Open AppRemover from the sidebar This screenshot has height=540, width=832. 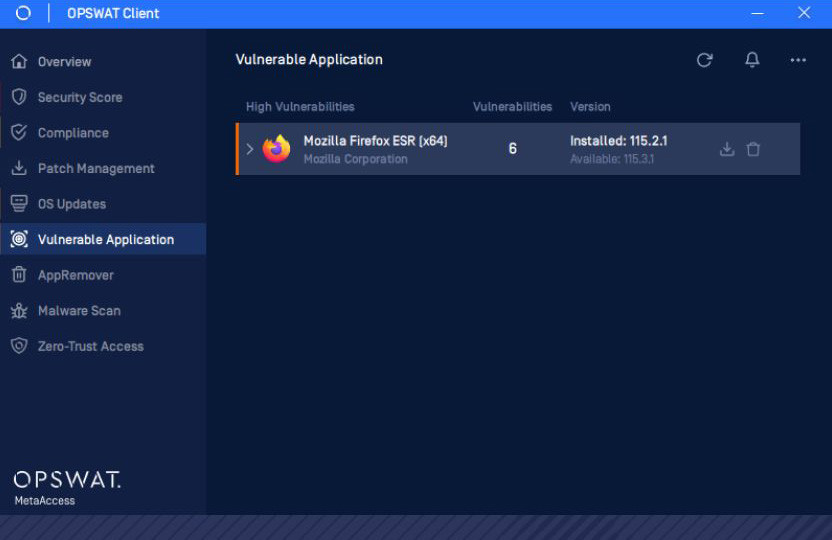103,275
